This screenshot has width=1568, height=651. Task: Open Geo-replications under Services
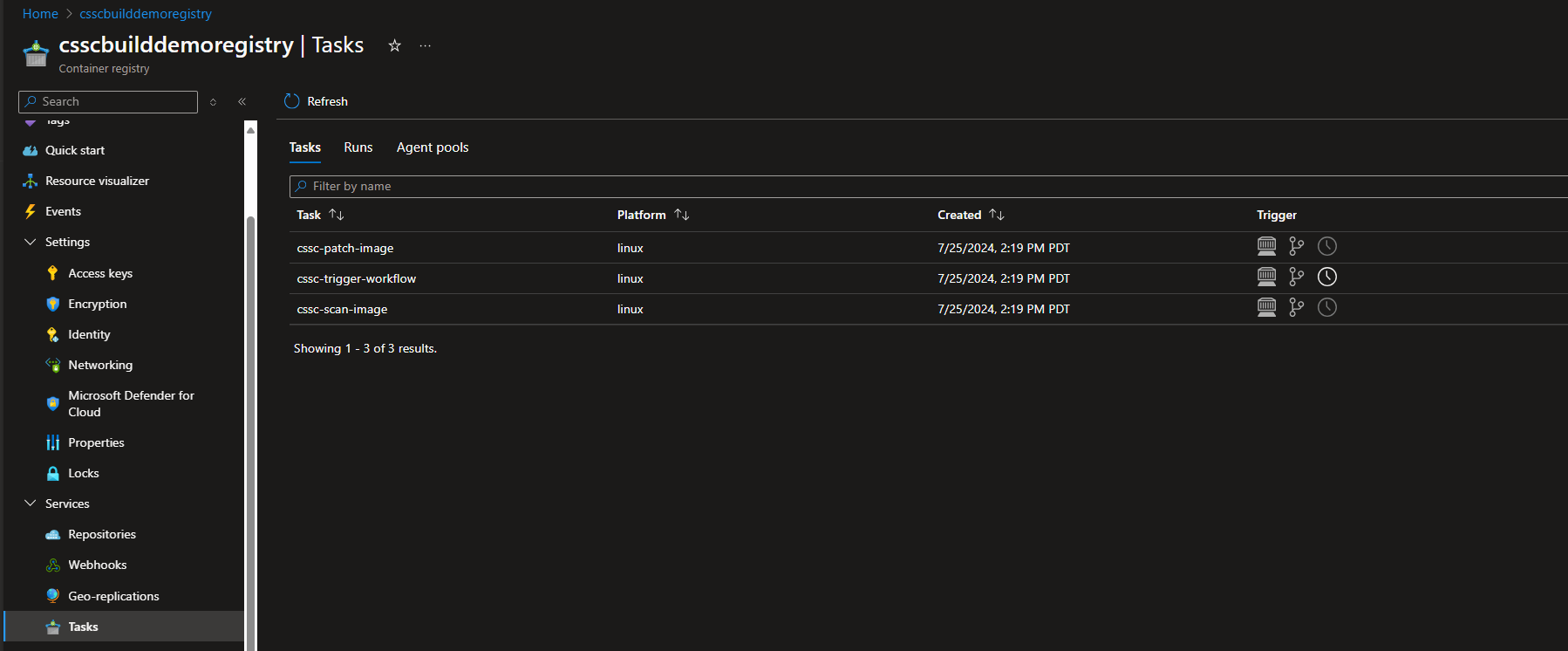(x=113, y=596)
